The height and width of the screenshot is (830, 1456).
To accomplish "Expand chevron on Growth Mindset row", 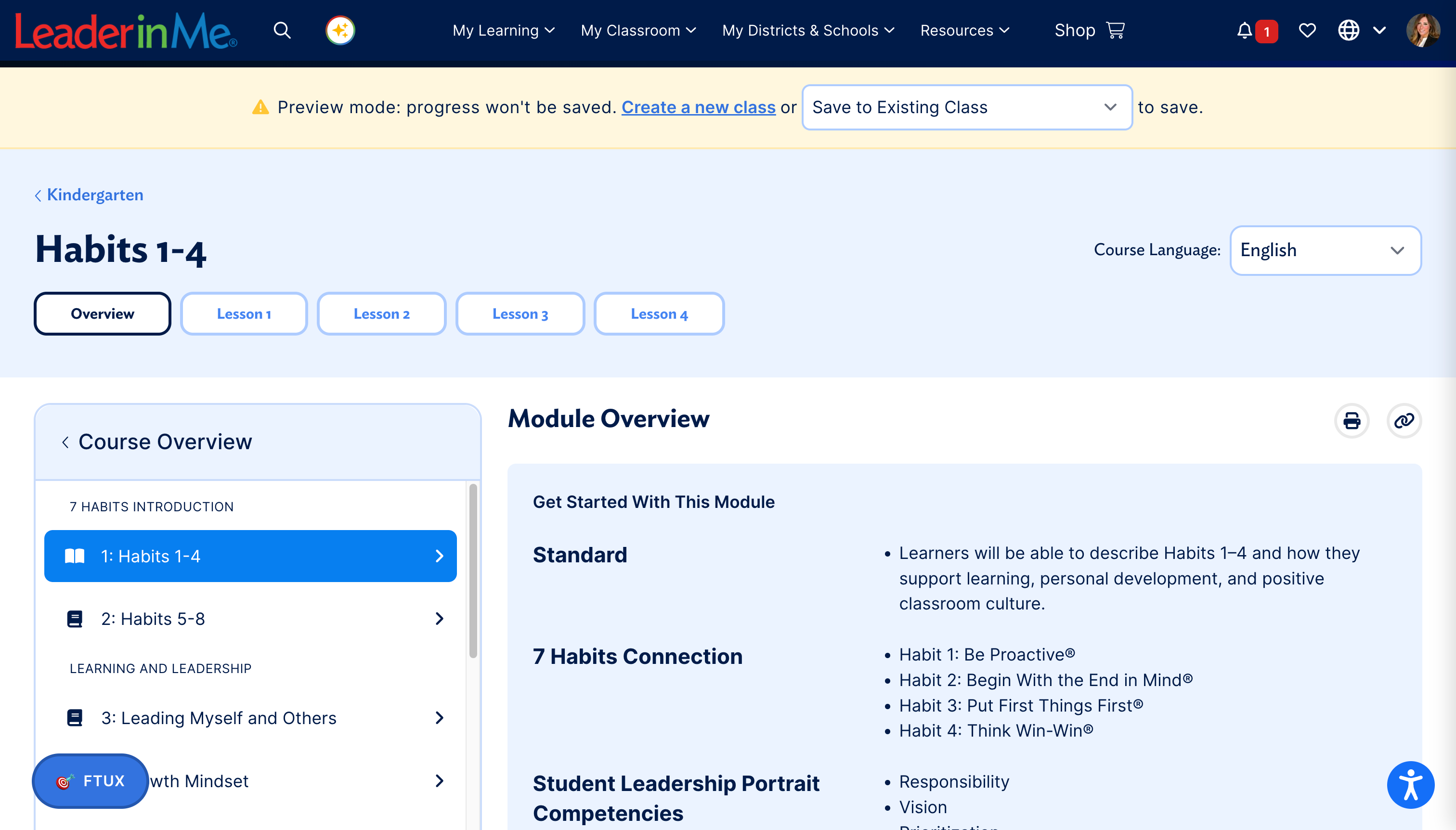I will (439, 780).
